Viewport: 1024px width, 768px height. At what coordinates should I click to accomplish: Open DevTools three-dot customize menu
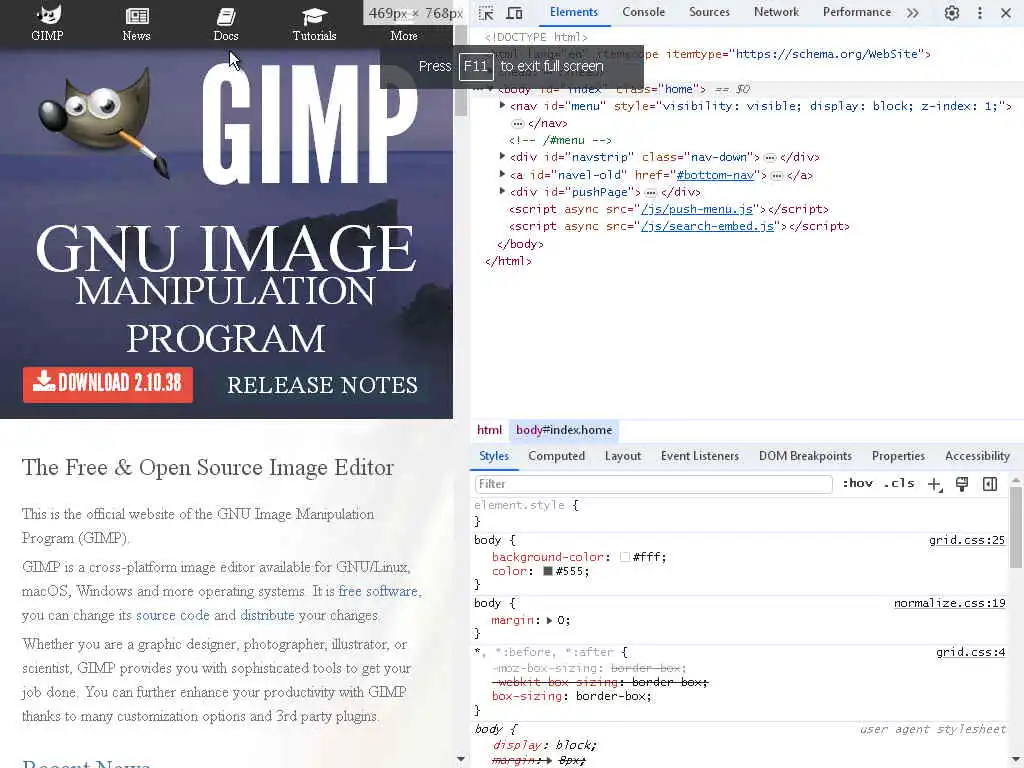tap(980, 12)
